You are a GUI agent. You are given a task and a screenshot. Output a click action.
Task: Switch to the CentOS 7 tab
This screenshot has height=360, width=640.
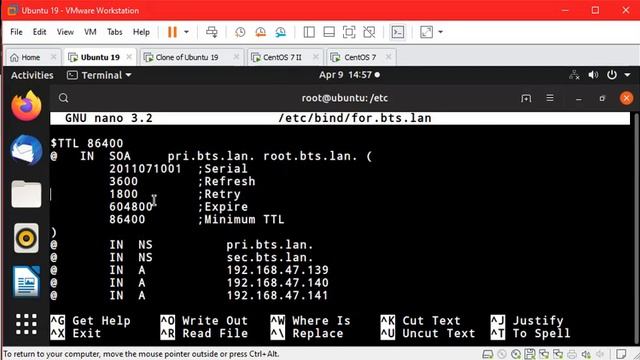[x=360, y=58]
